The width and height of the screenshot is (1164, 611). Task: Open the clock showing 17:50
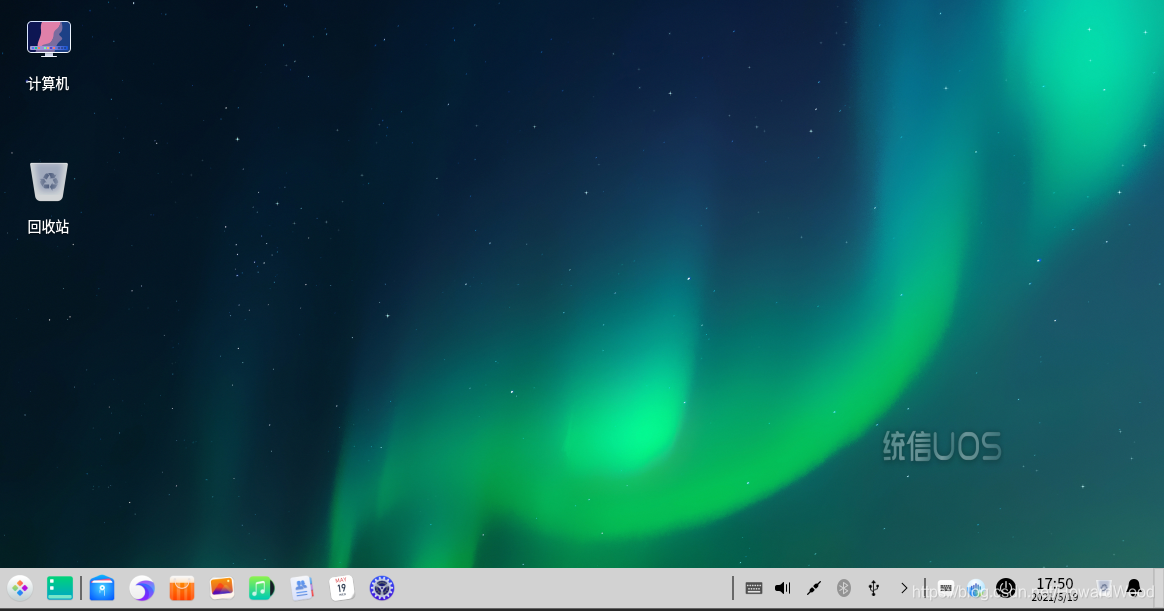coord(1055,589)
